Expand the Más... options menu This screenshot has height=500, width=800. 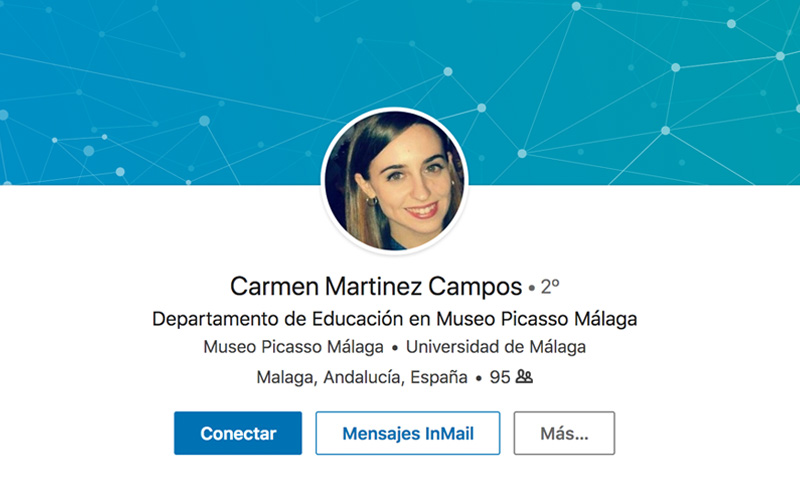pyautogui.click(x=564, y=433)
